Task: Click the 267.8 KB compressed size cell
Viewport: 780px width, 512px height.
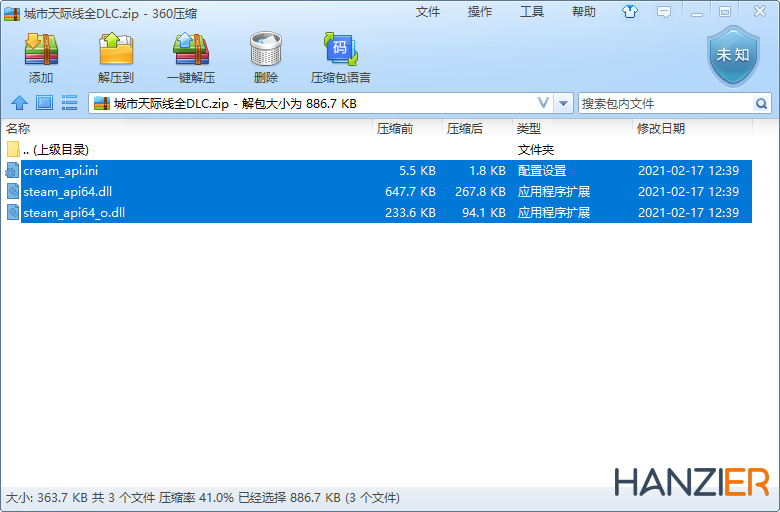Action: pyautogui.click(x=481, y=192)
